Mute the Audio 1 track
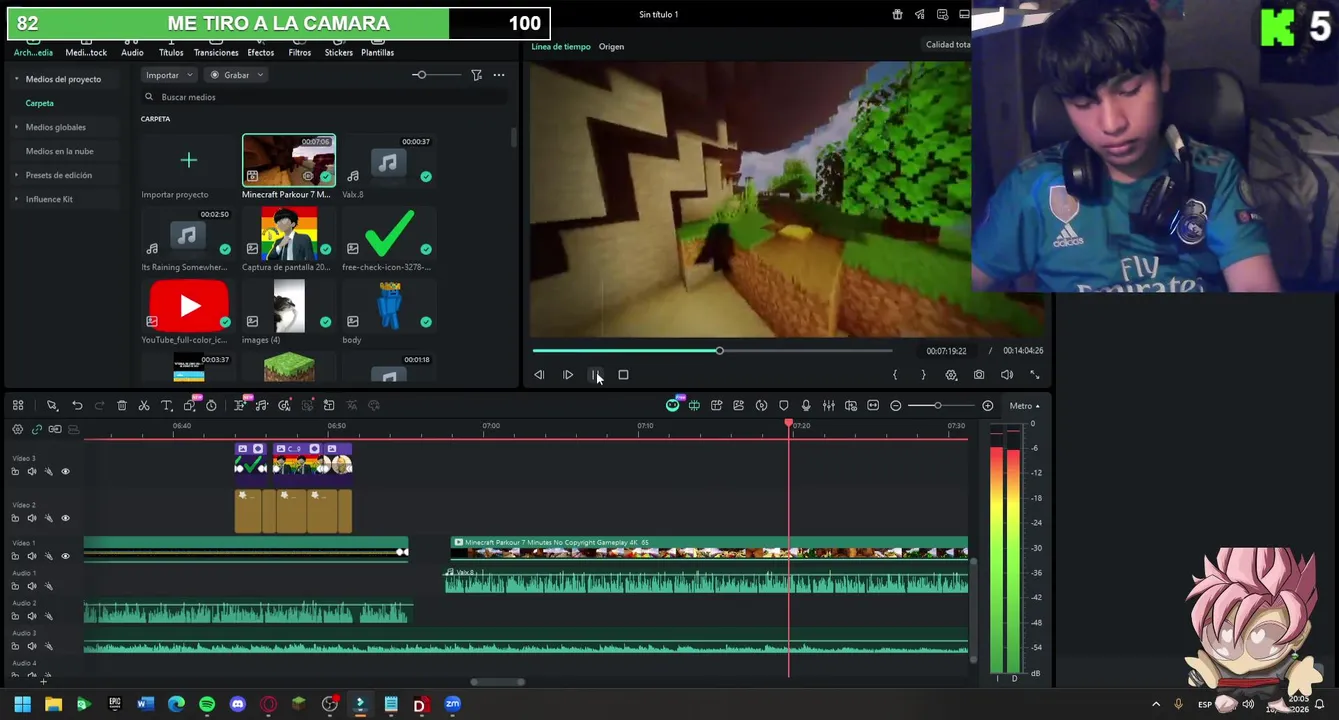 pos(32,586)
